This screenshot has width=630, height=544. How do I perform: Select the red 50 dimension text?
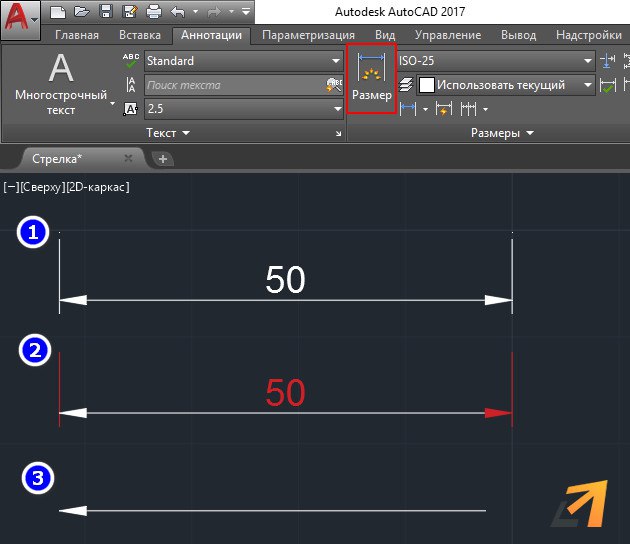[x=285, y=392]
